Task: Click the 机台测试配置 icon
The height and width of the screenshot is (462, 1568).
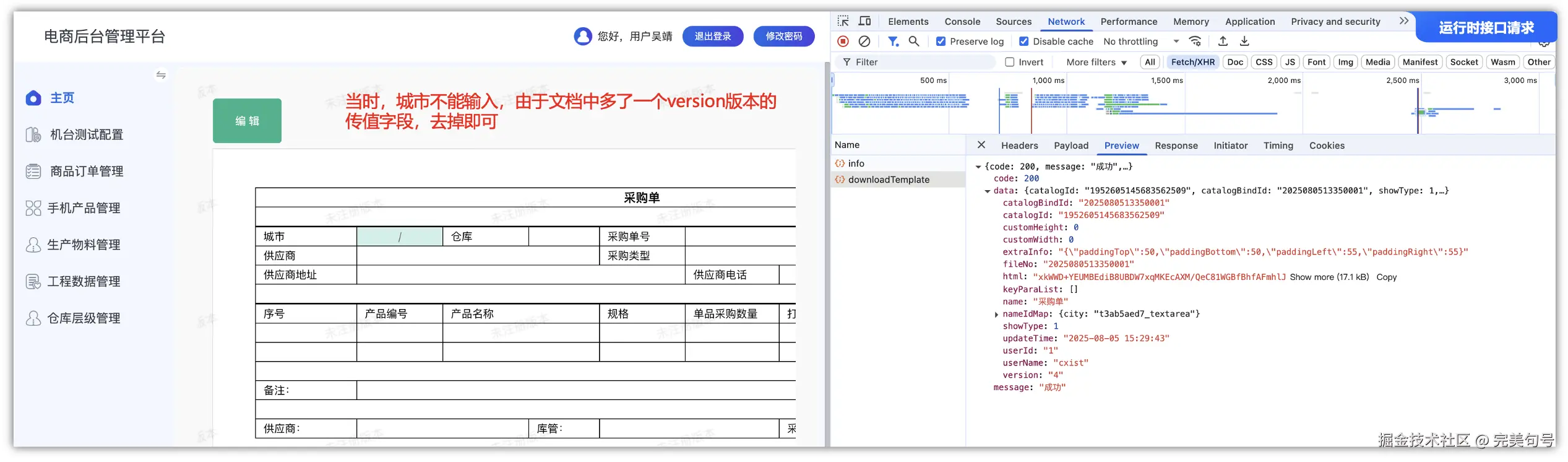Action: click(33, 134)
